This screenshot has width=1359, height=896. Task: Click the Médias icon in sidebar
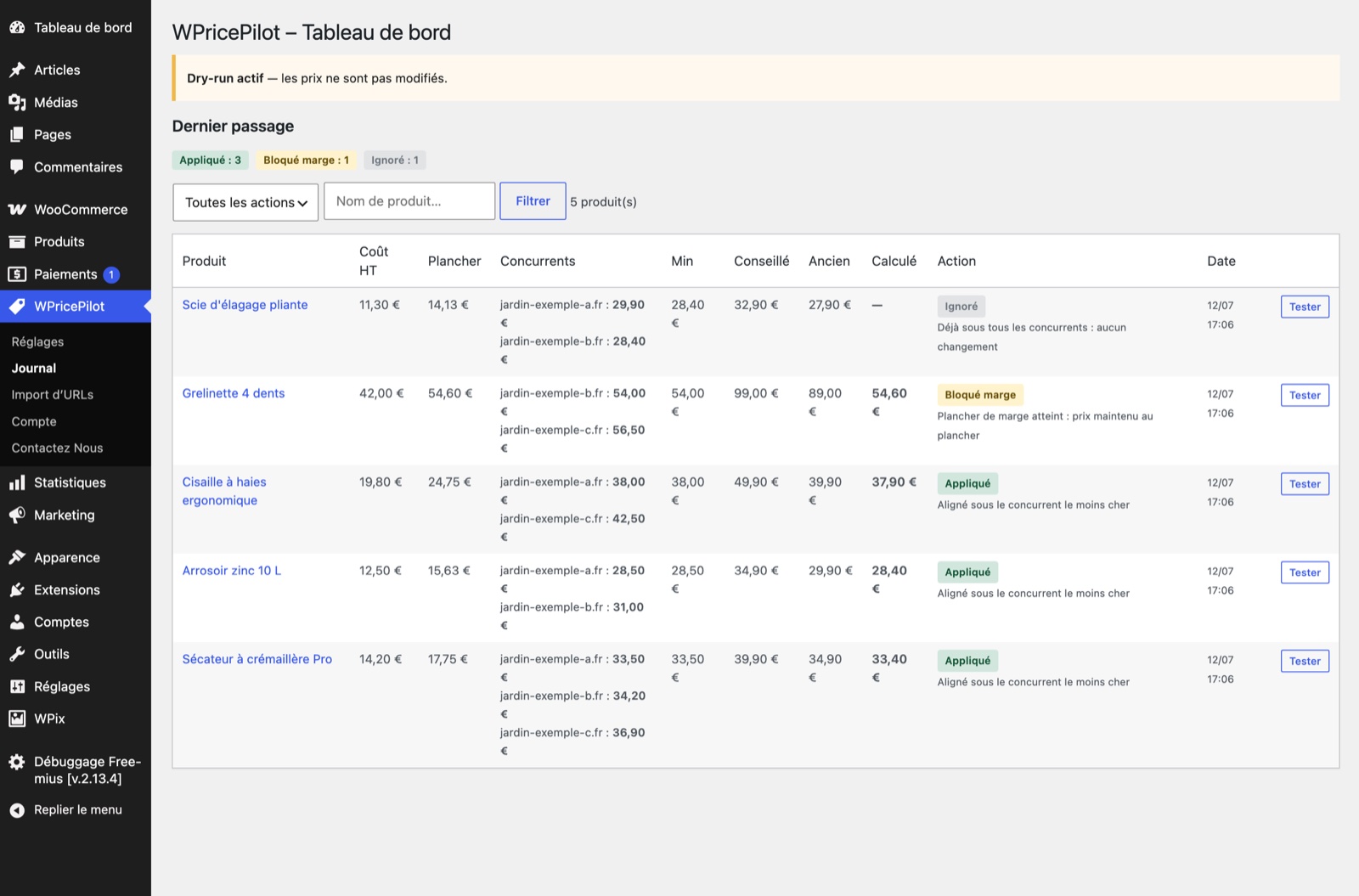(x=17, y=102)
